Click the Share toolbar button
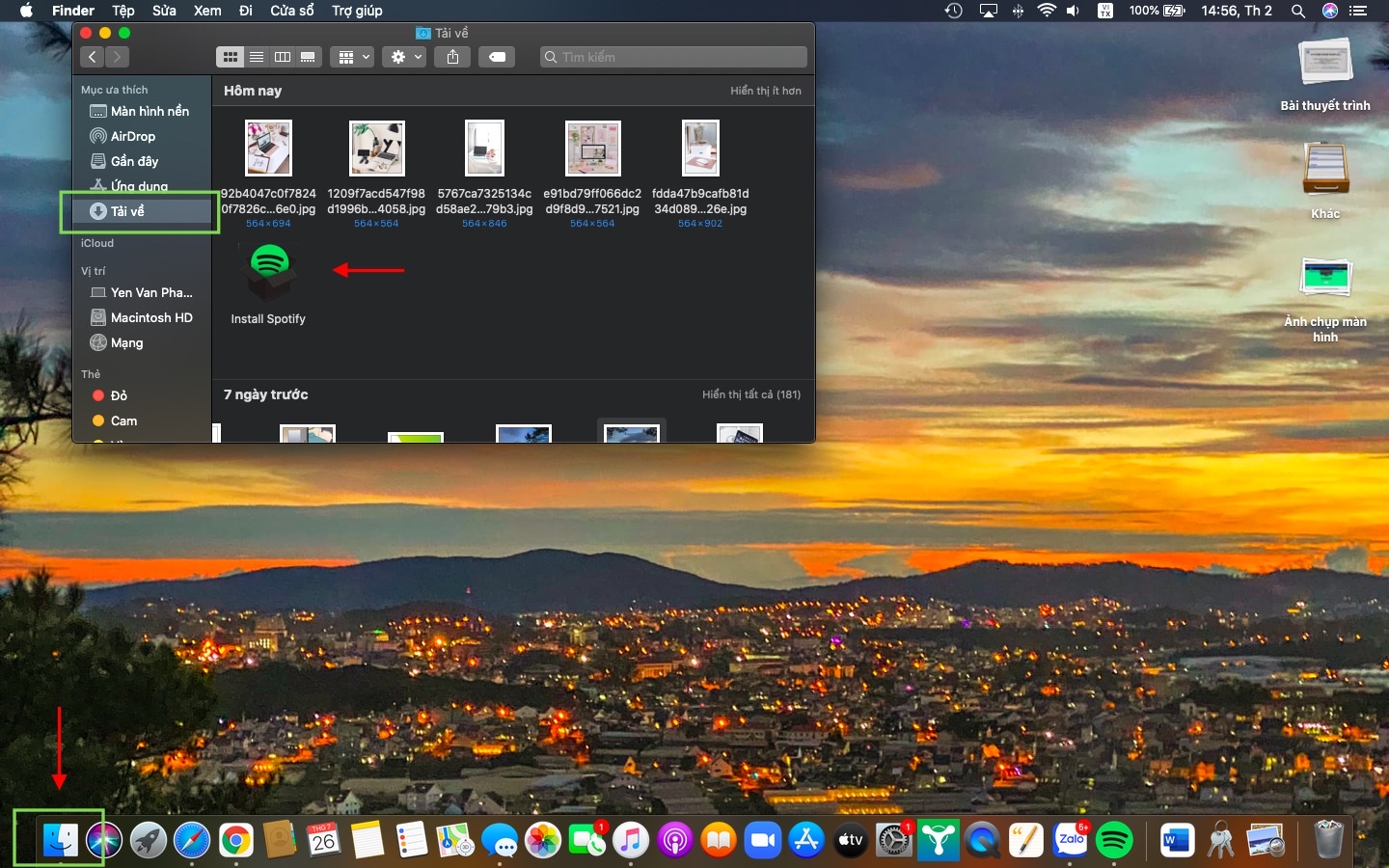 tap(452, 57)
